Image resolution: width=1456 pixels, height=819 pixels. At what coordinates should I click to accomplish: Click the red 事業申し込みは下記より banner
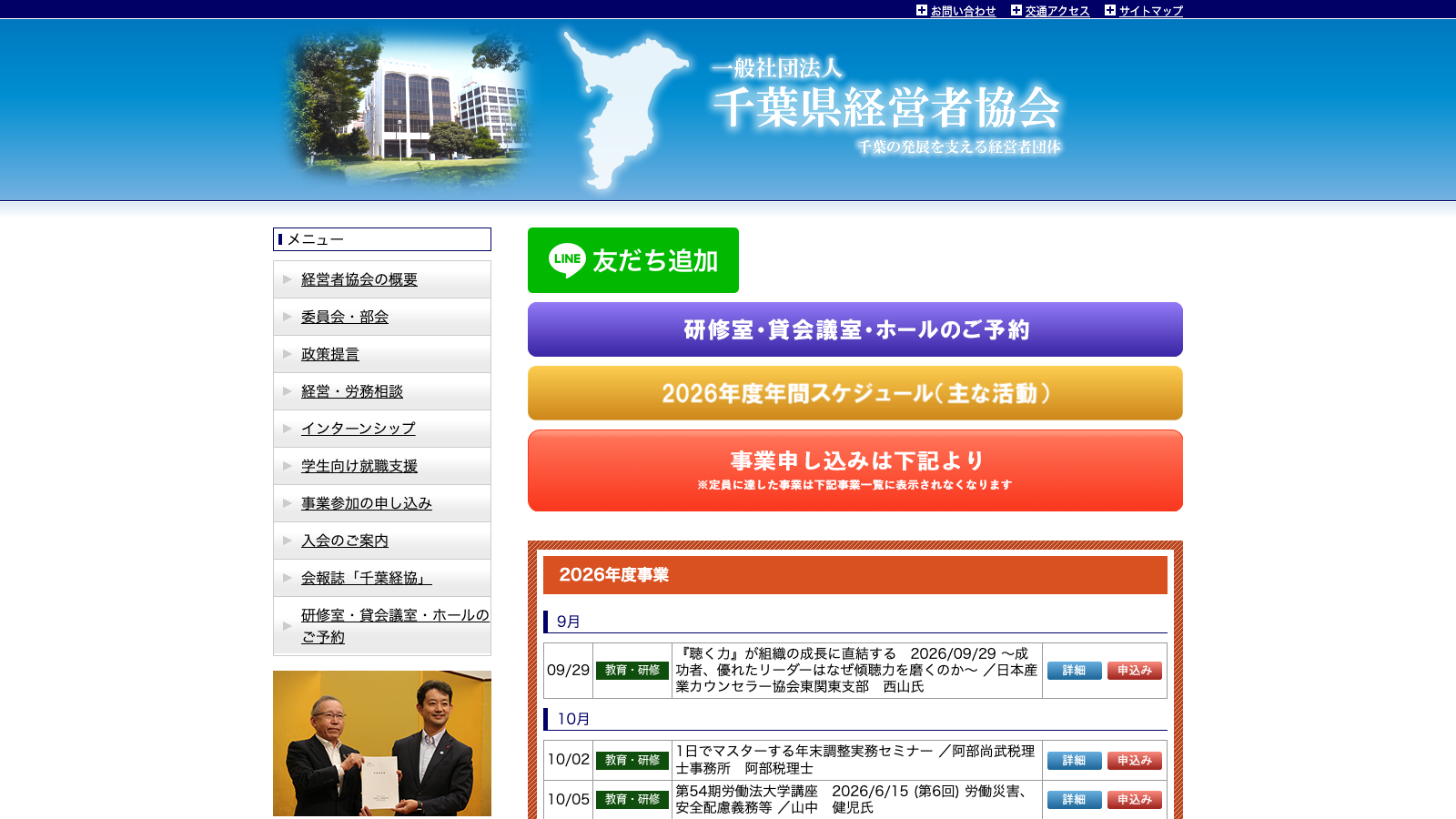click(855, 470)
